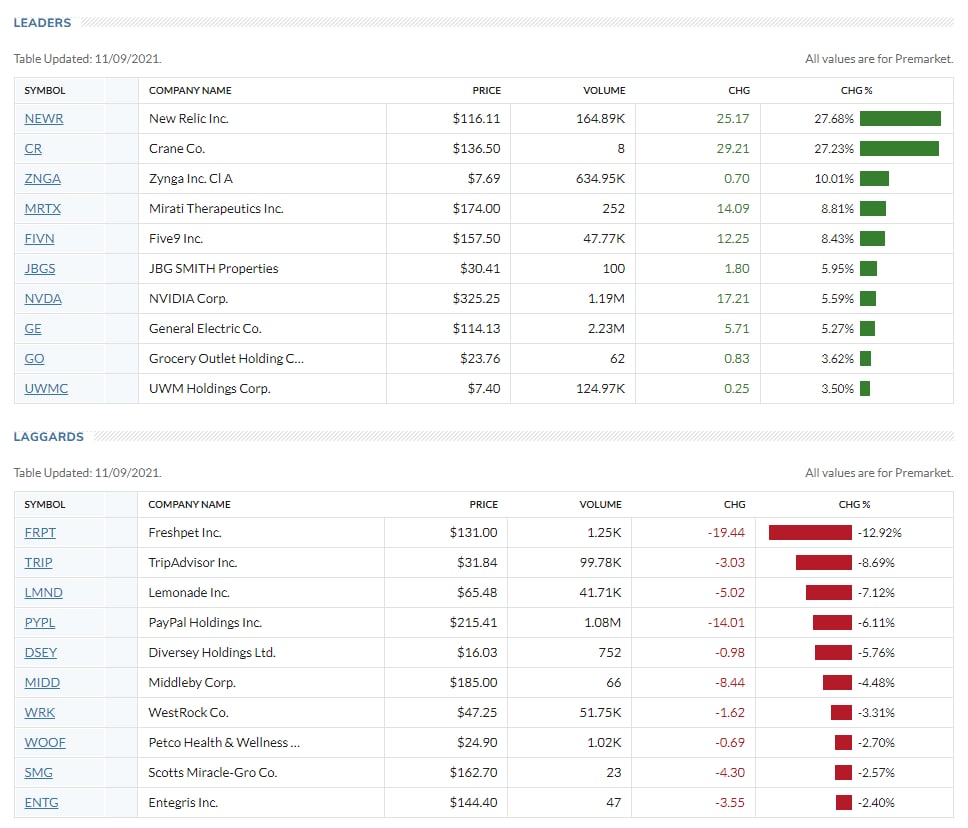Click the LEADERS section heading
968x828 pixels.
[42, 23]
